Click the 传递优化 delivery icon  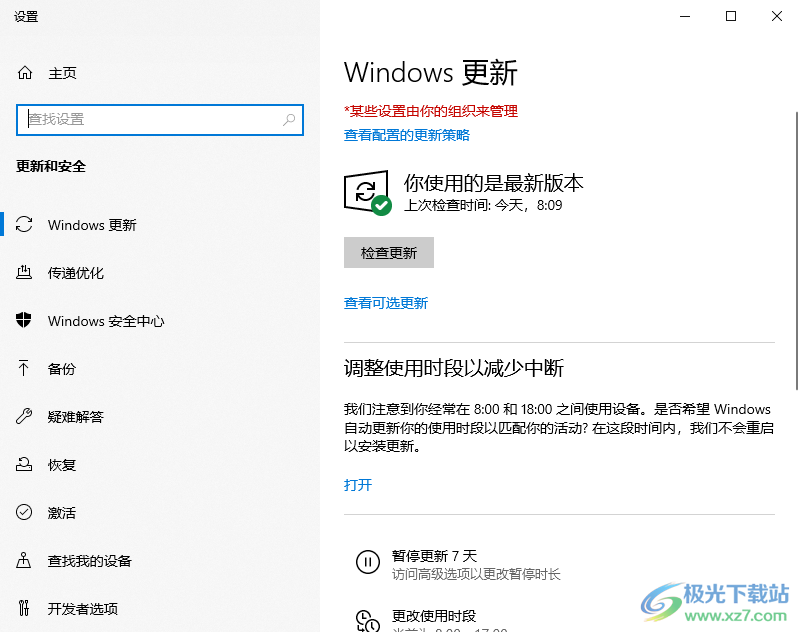24,272
